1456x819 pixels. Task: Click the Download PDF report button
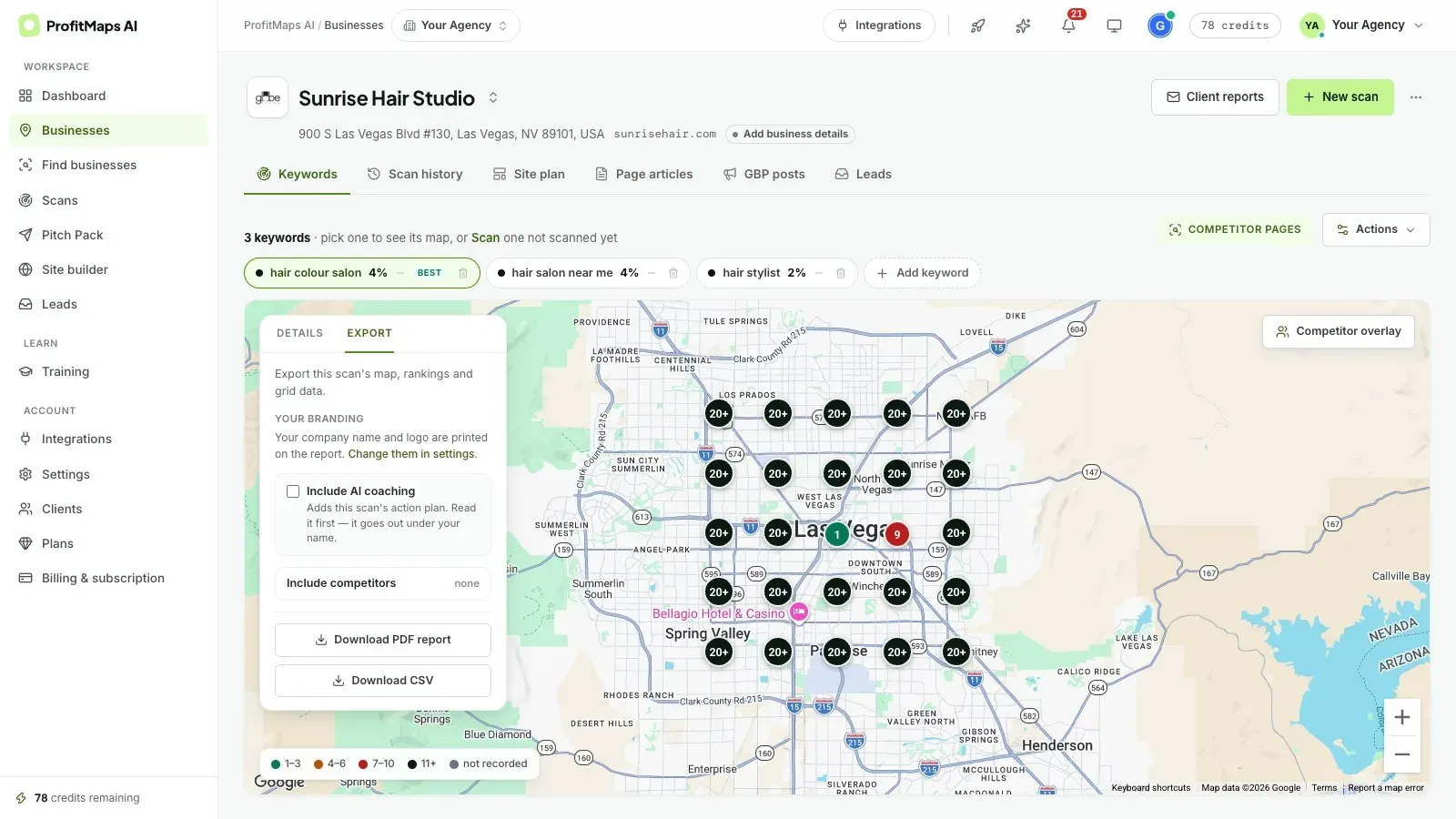pos(383,640)
